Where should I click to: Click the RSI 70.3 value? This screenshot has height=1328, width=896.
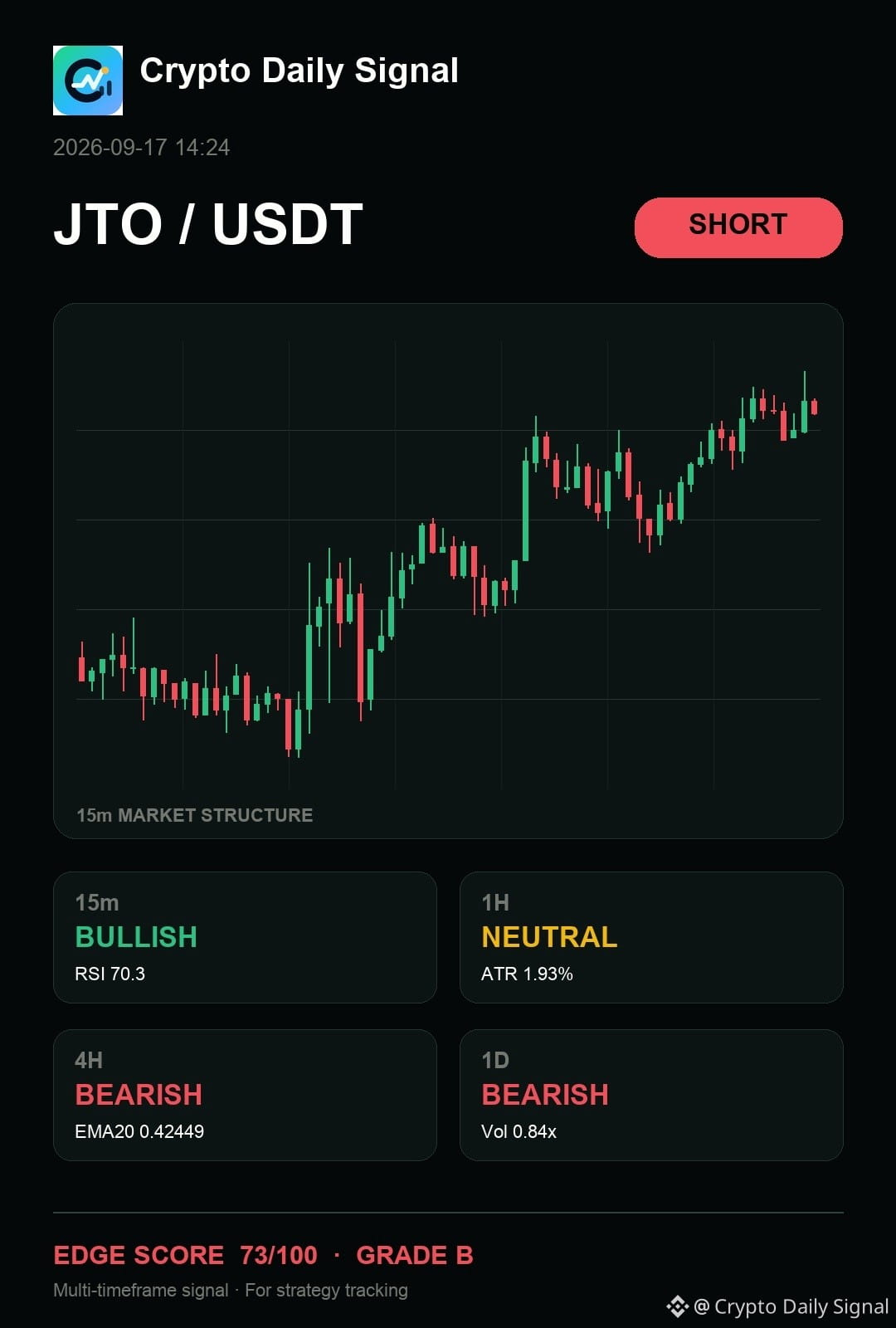(x=110, y=974)
